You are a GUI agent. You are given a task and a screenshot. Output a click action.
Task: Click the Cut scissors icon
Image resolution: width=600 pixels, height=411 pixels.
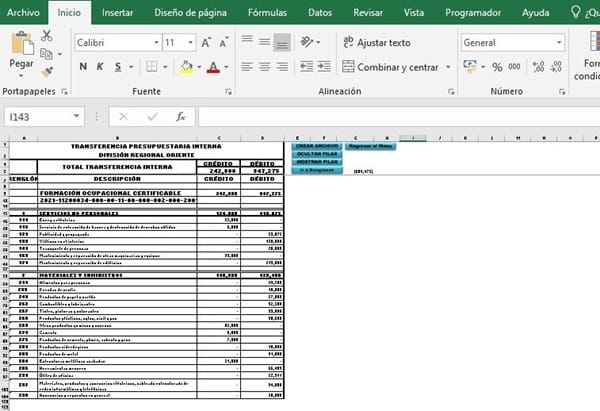point(47,35)
